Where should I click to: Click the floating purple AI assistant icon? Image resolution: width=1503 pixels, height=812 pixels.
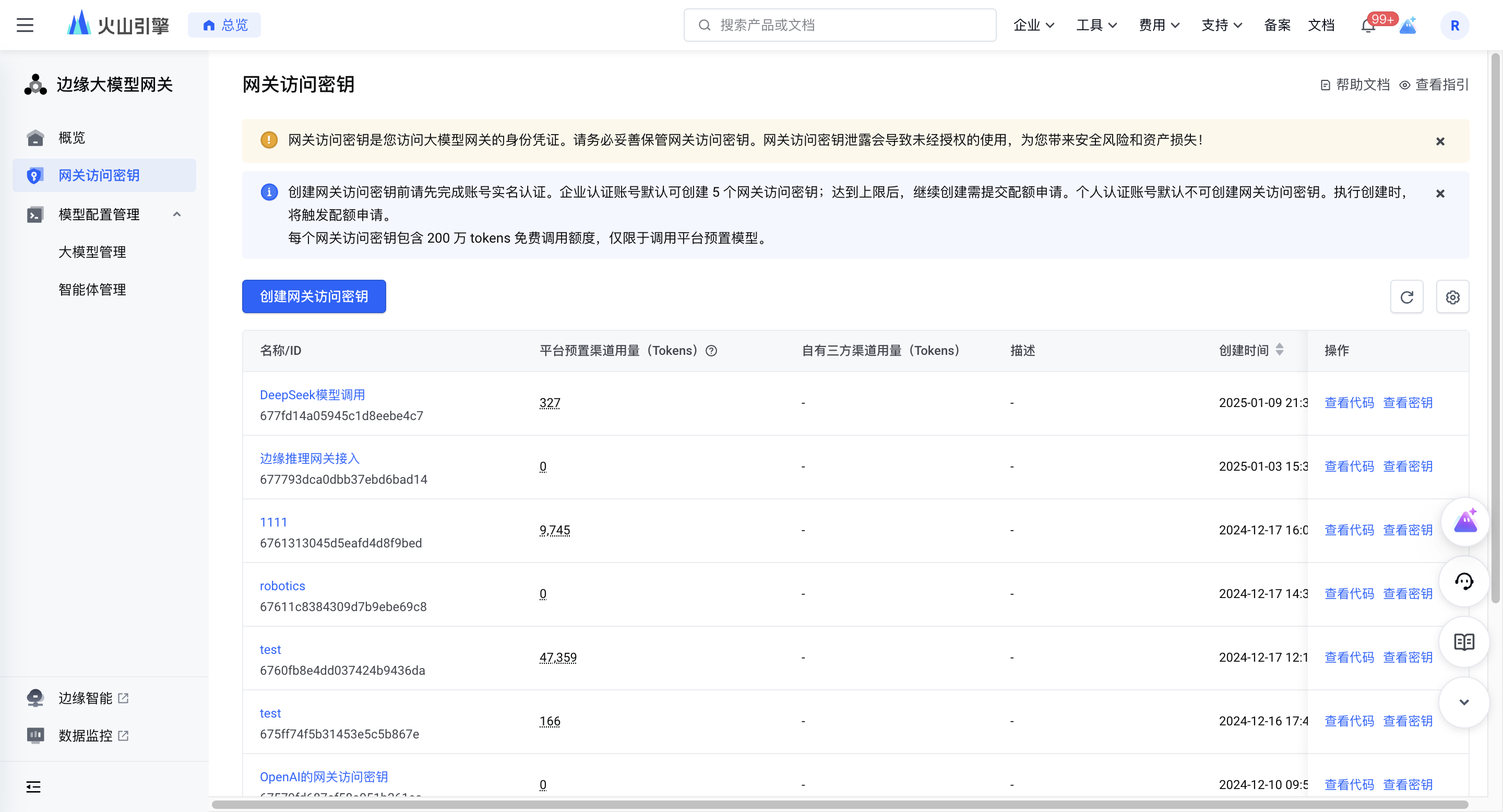click(1464, 521)
